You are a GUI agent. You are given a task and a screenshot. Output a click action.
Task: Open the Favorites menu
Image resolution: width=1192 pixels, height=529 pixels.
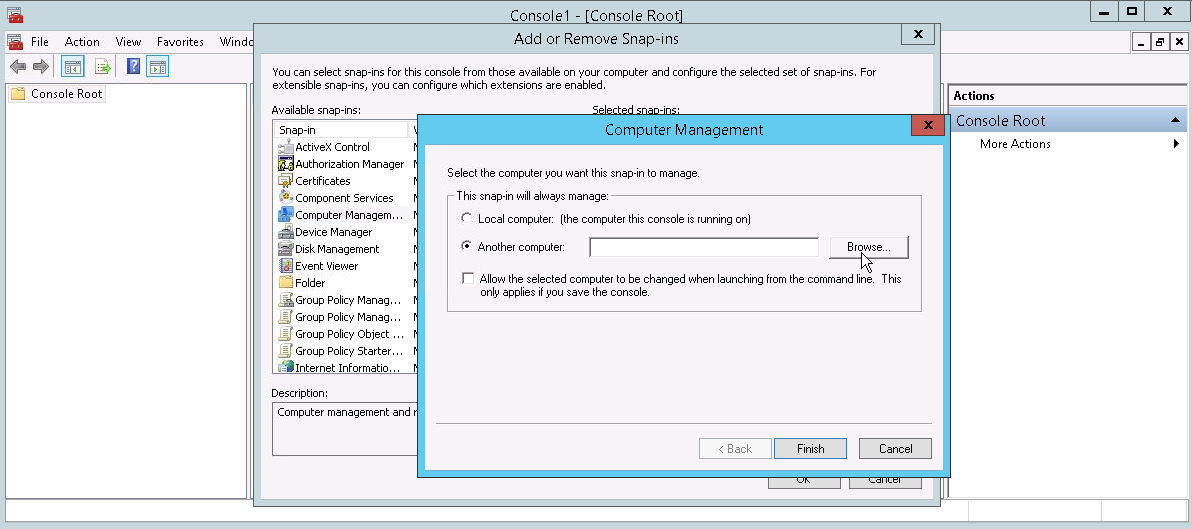180,42
